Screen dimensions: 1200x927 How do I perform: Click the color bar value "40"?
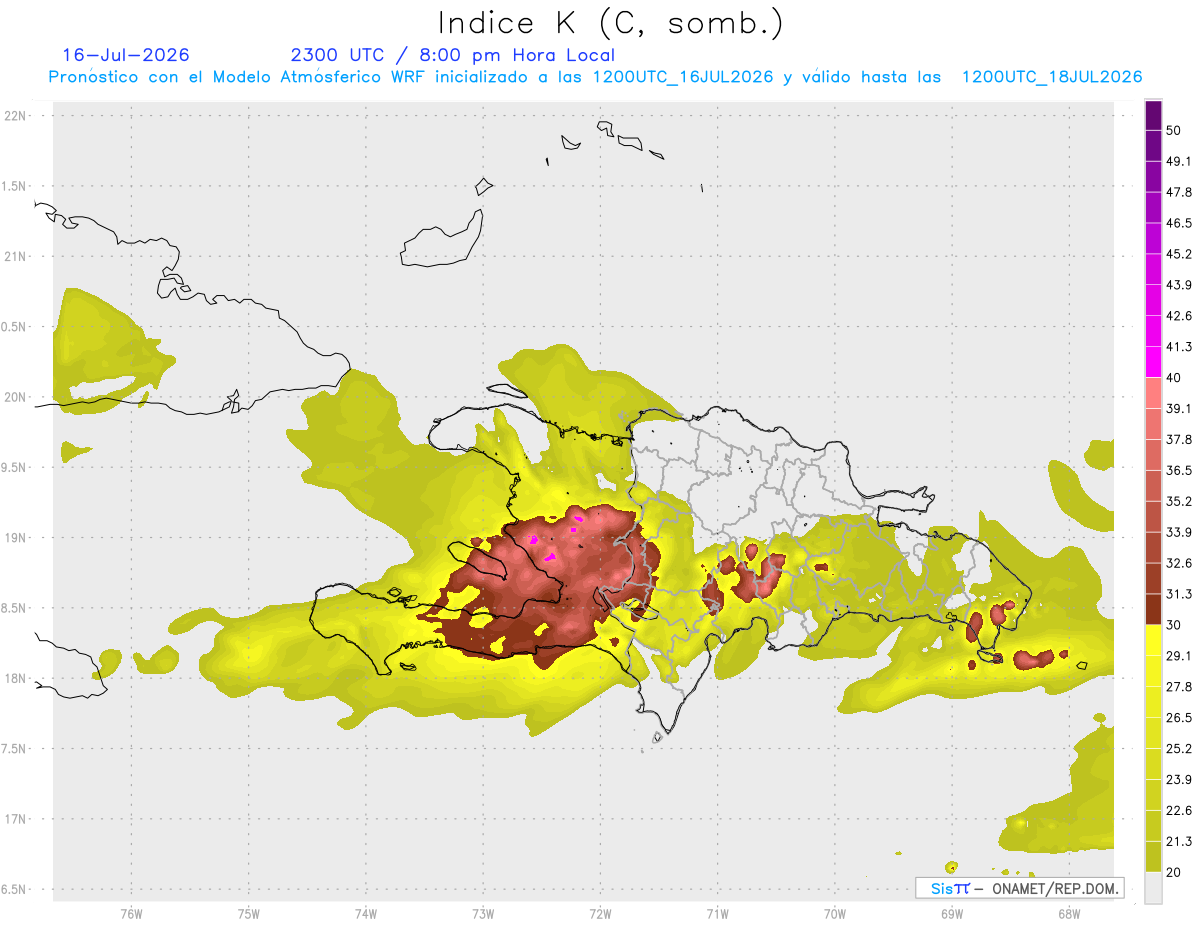coord(1174,378)
